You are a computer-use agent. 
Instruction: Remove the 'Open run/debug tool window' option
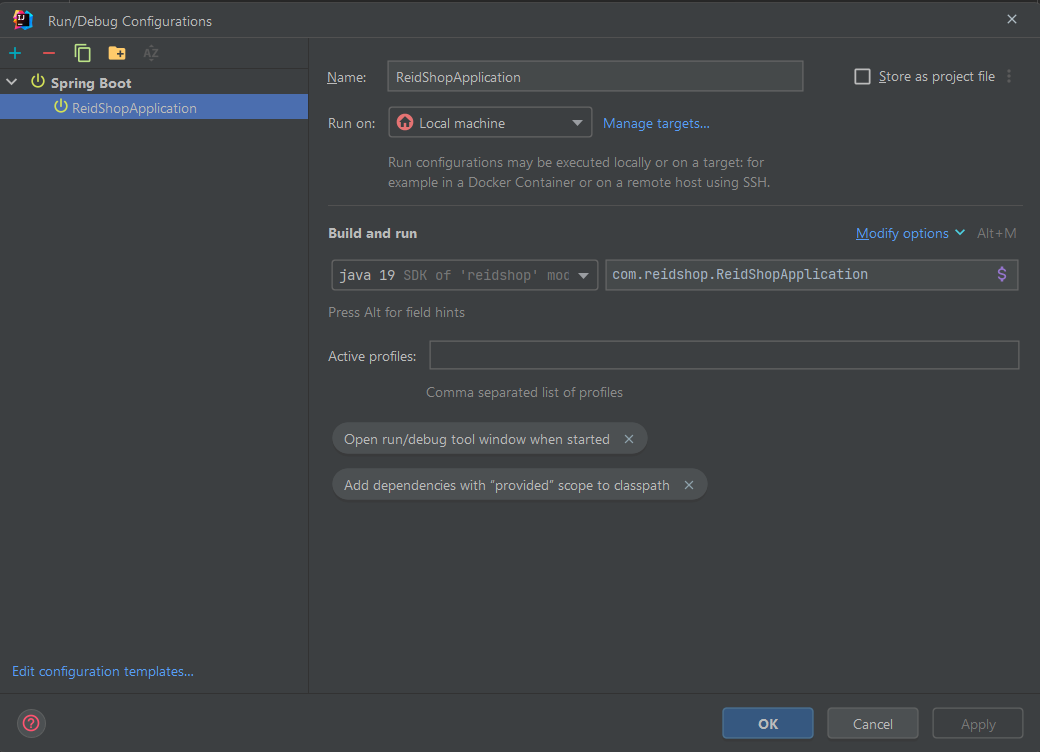coord(629,439)
